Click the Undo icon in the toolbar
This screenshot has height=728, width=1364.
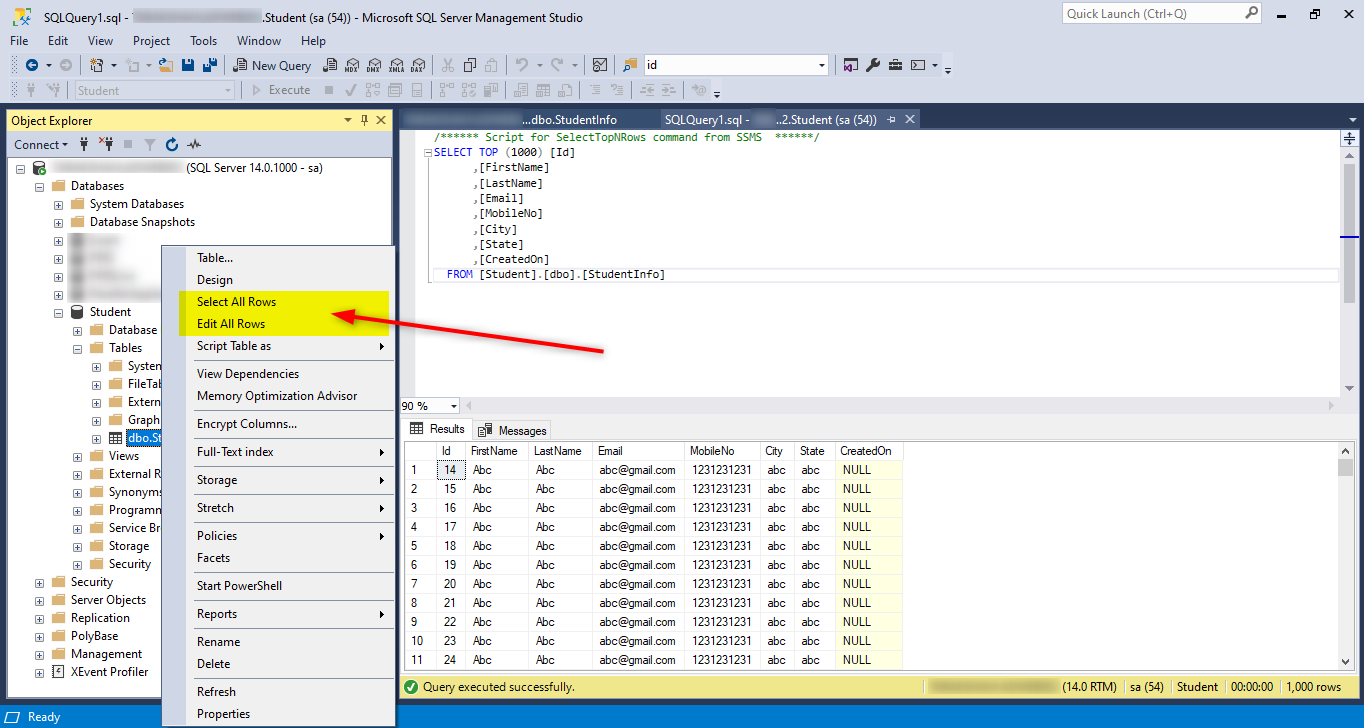pos(522,64)
